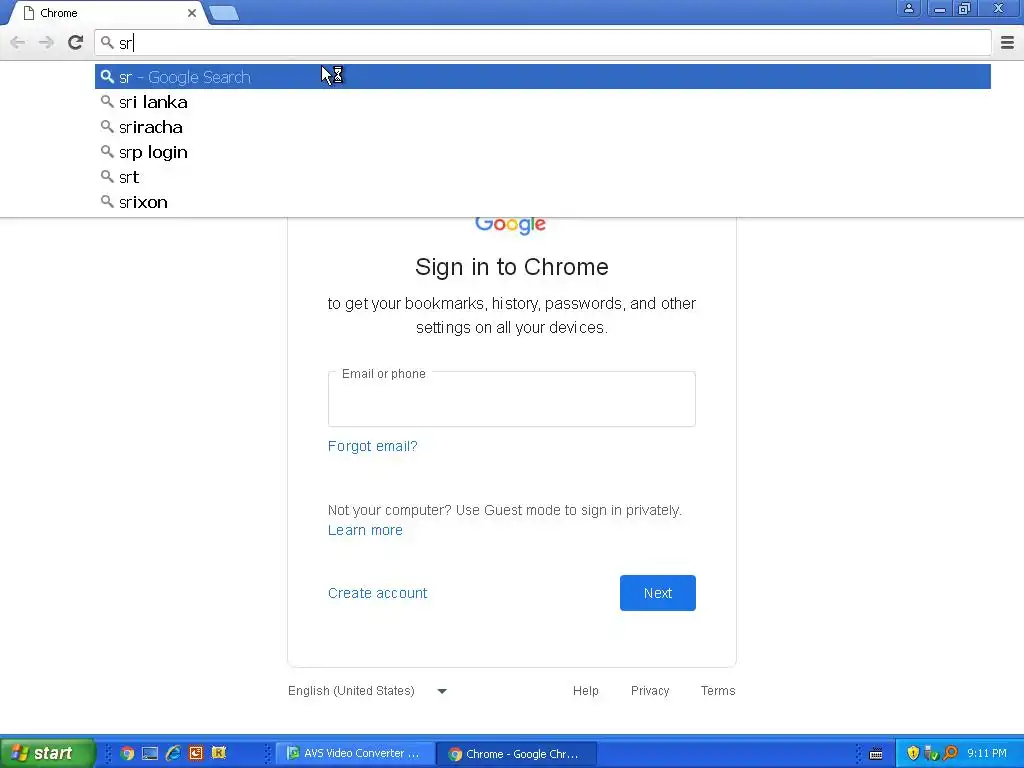Click in the address bar text
Screen dimensions: 1024x768
pos(543,43)
